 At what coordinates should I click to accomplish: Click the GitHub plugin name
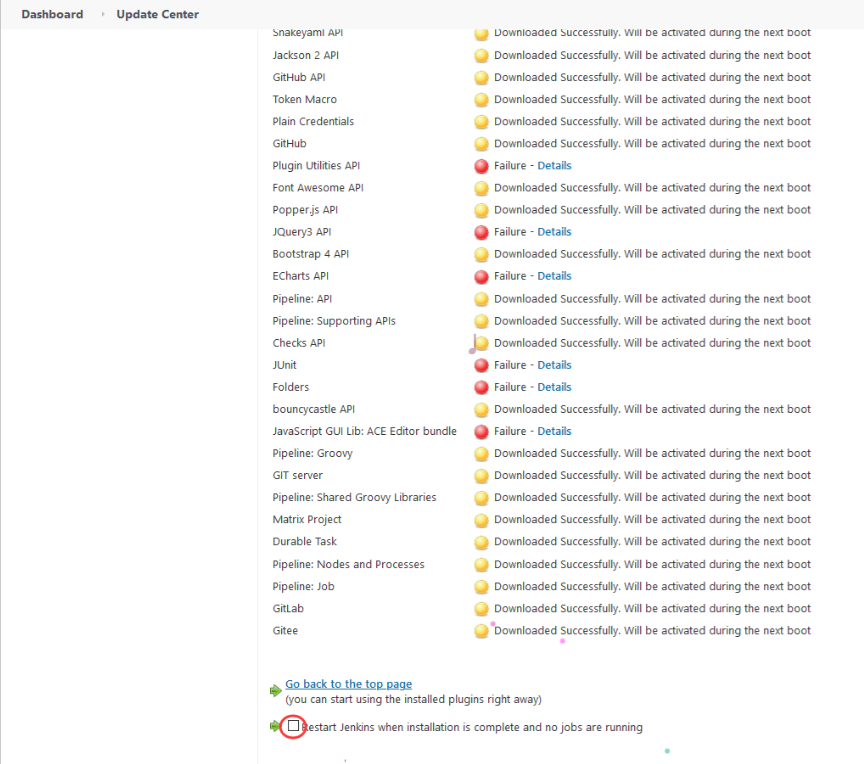click(289, 143)
